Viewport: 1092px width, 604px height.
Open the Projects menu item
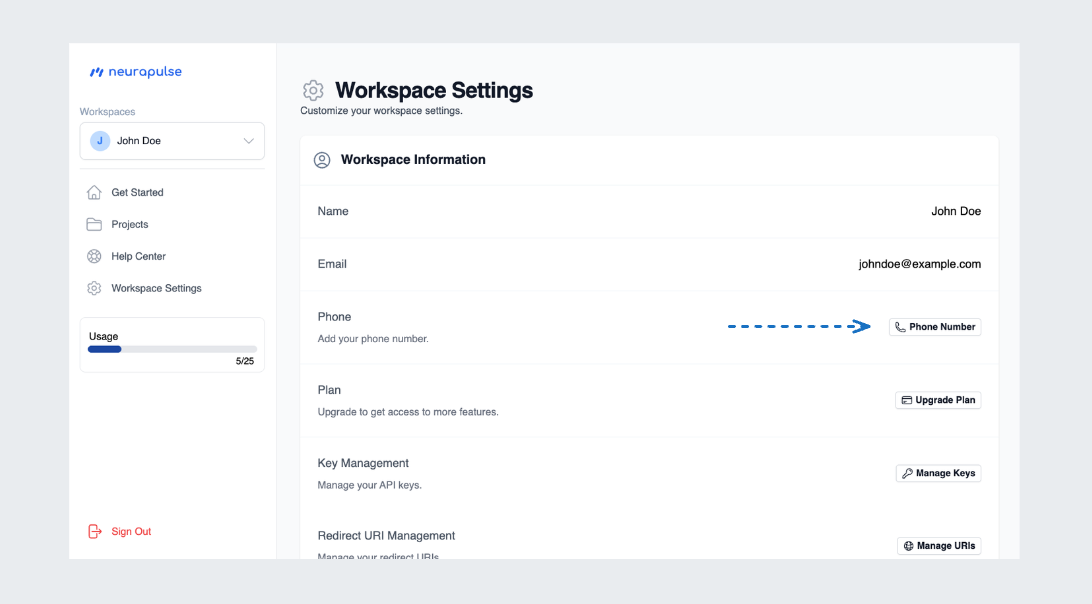(130, 224)
